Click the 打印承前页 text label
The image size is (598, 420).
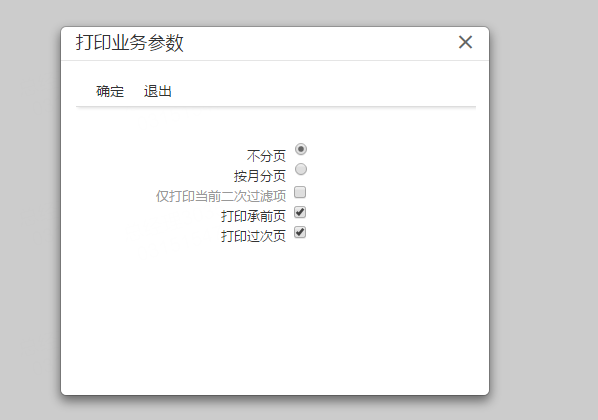point(253,216)
